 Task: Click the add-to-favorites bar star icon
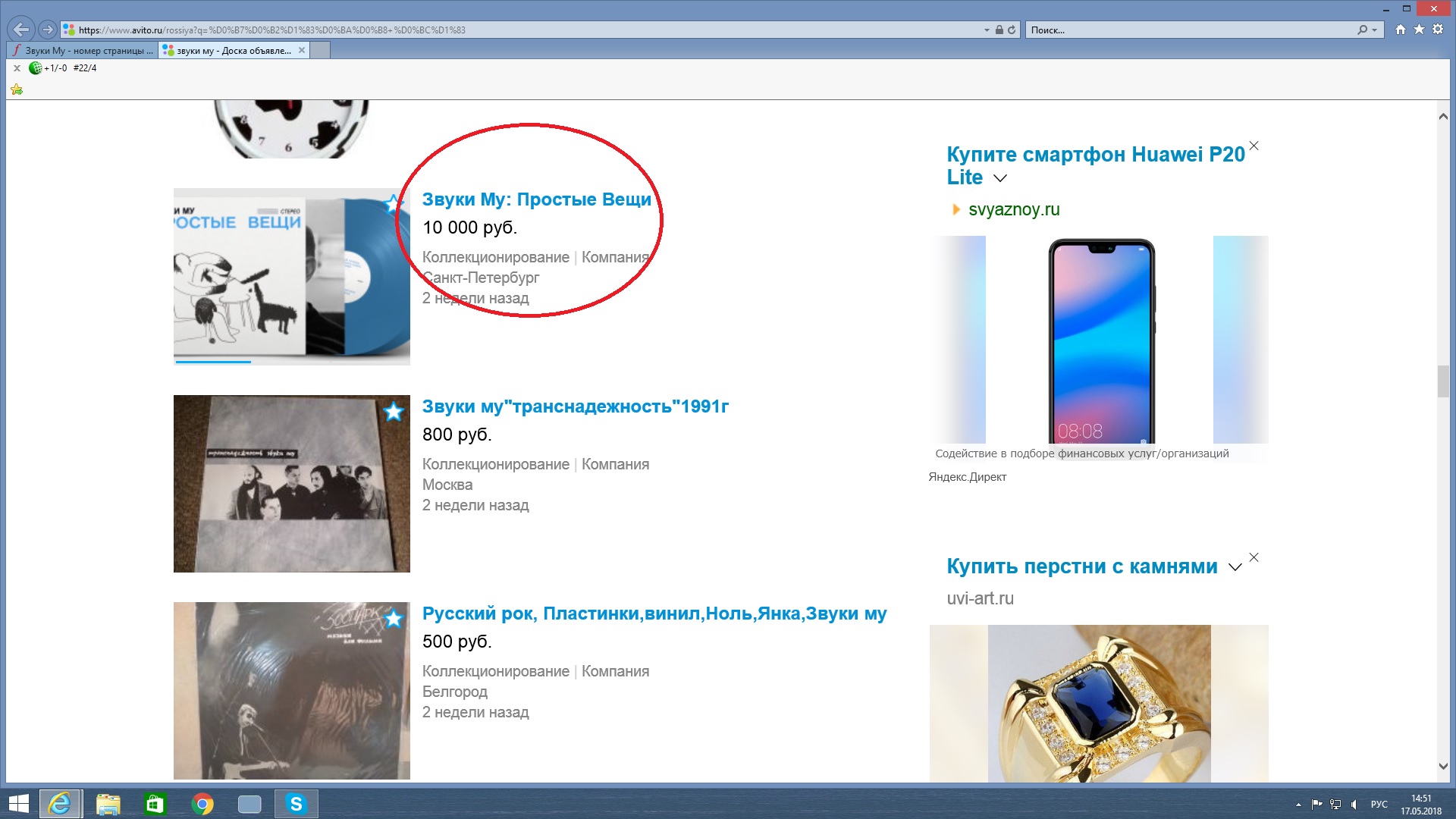click(x=17, y=89)
